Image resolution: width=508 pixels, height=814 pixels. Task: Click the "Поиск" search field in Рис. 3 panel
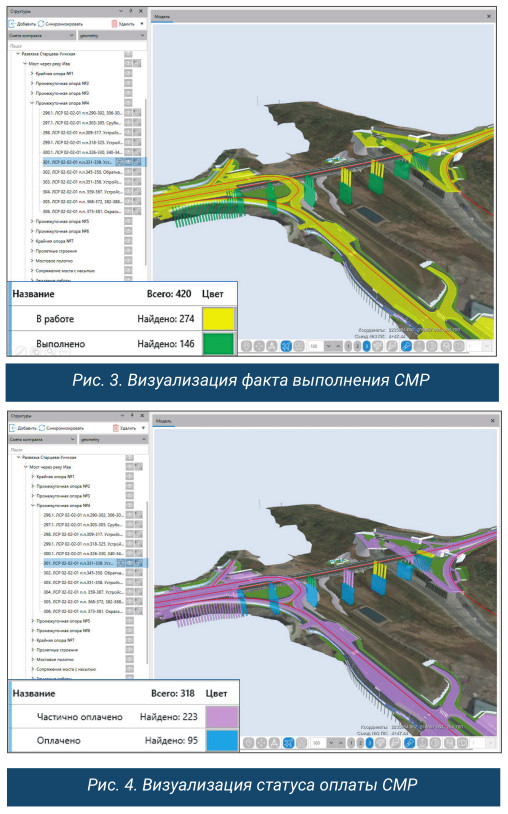pyautogui.click(x=77, y=46)
